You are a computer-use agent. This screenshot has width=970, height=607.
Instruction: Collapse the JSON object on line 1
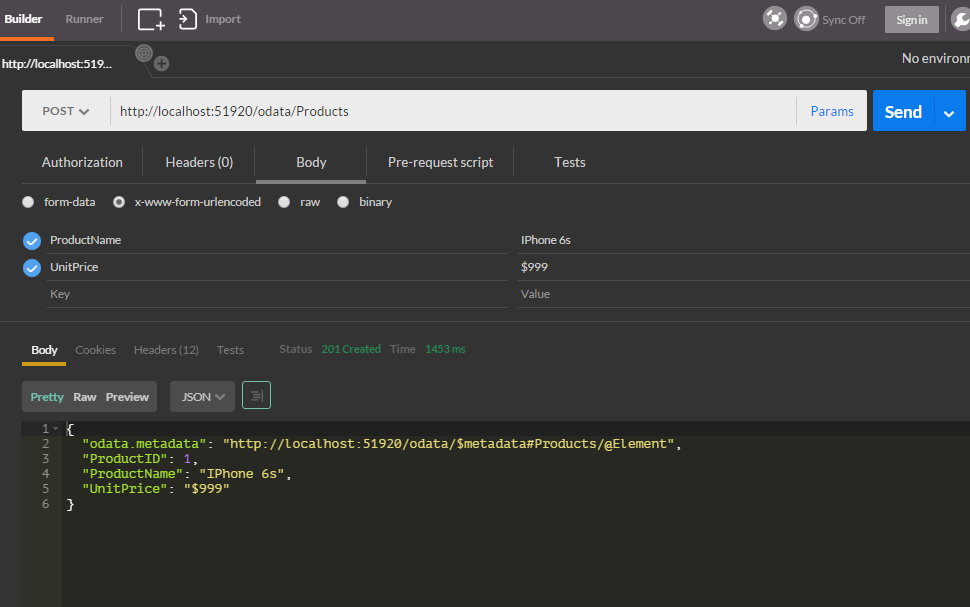point(57,428)
